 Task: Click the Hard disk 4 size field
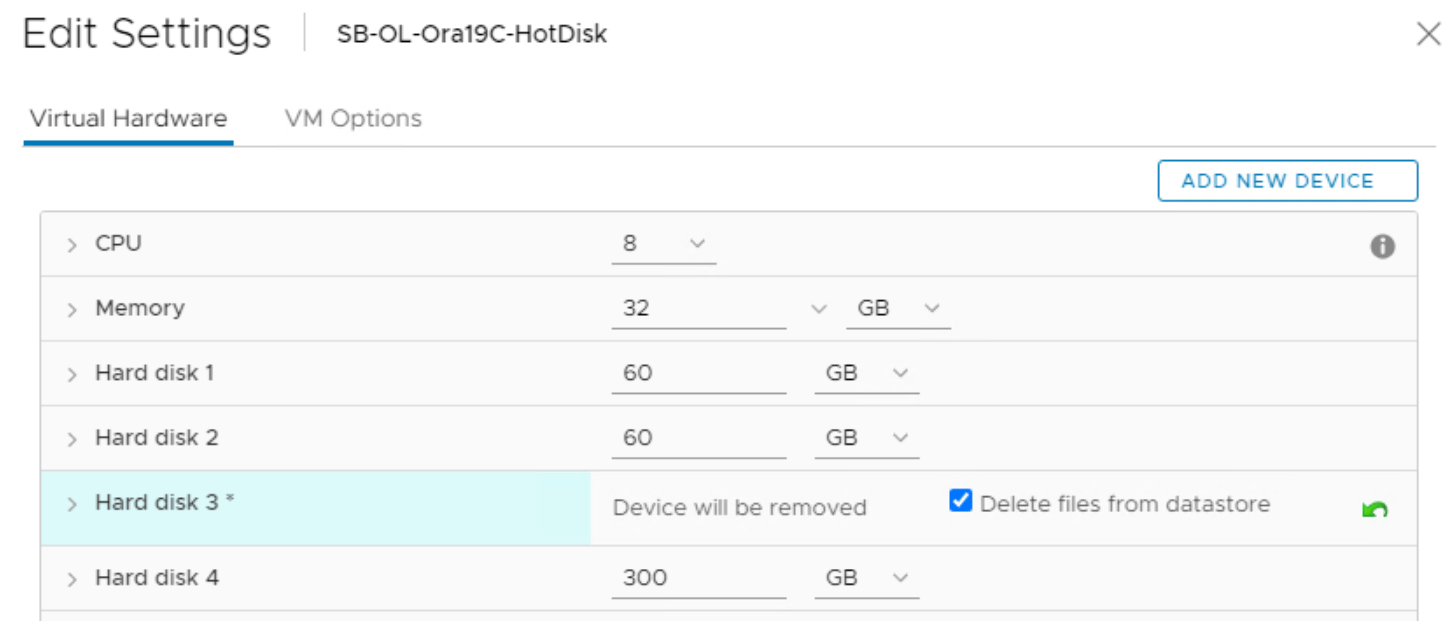(698, 578)
